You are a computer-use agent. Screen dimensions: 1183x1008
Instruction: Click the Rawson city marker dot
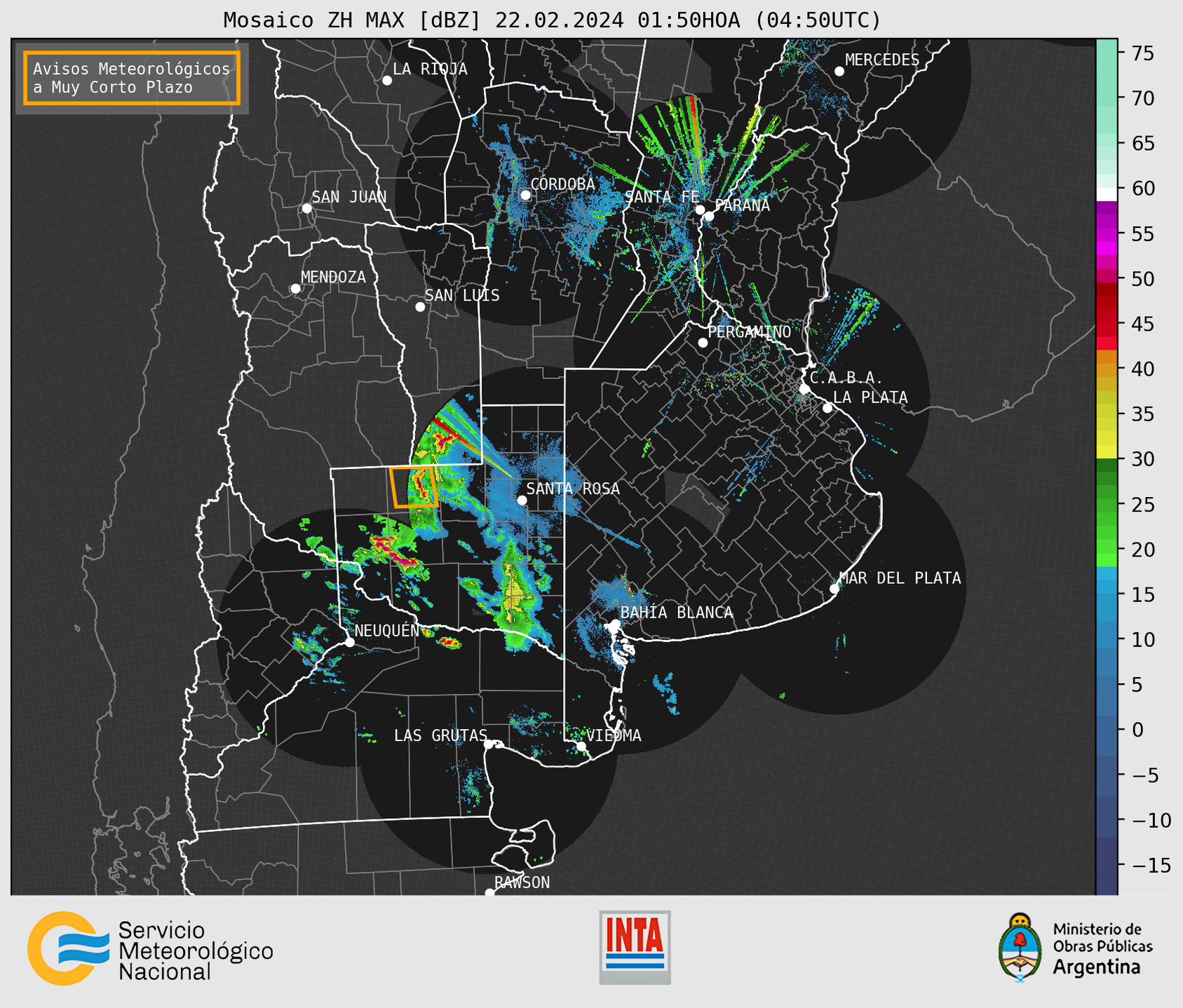click(x=489, y=893)
